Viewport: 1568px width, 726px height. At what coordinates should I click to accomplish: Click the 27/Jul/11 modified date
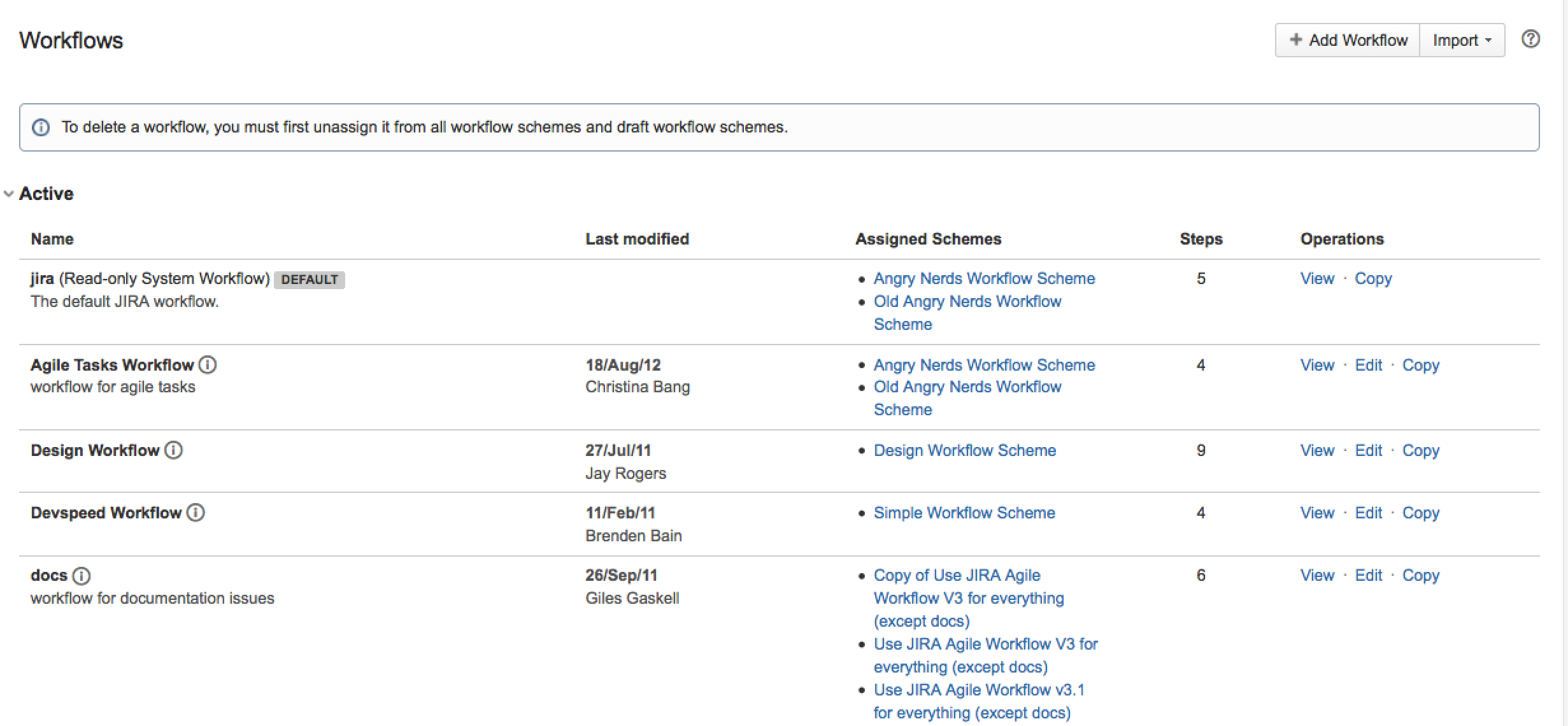pyautogui.click(x=618, y=450)
